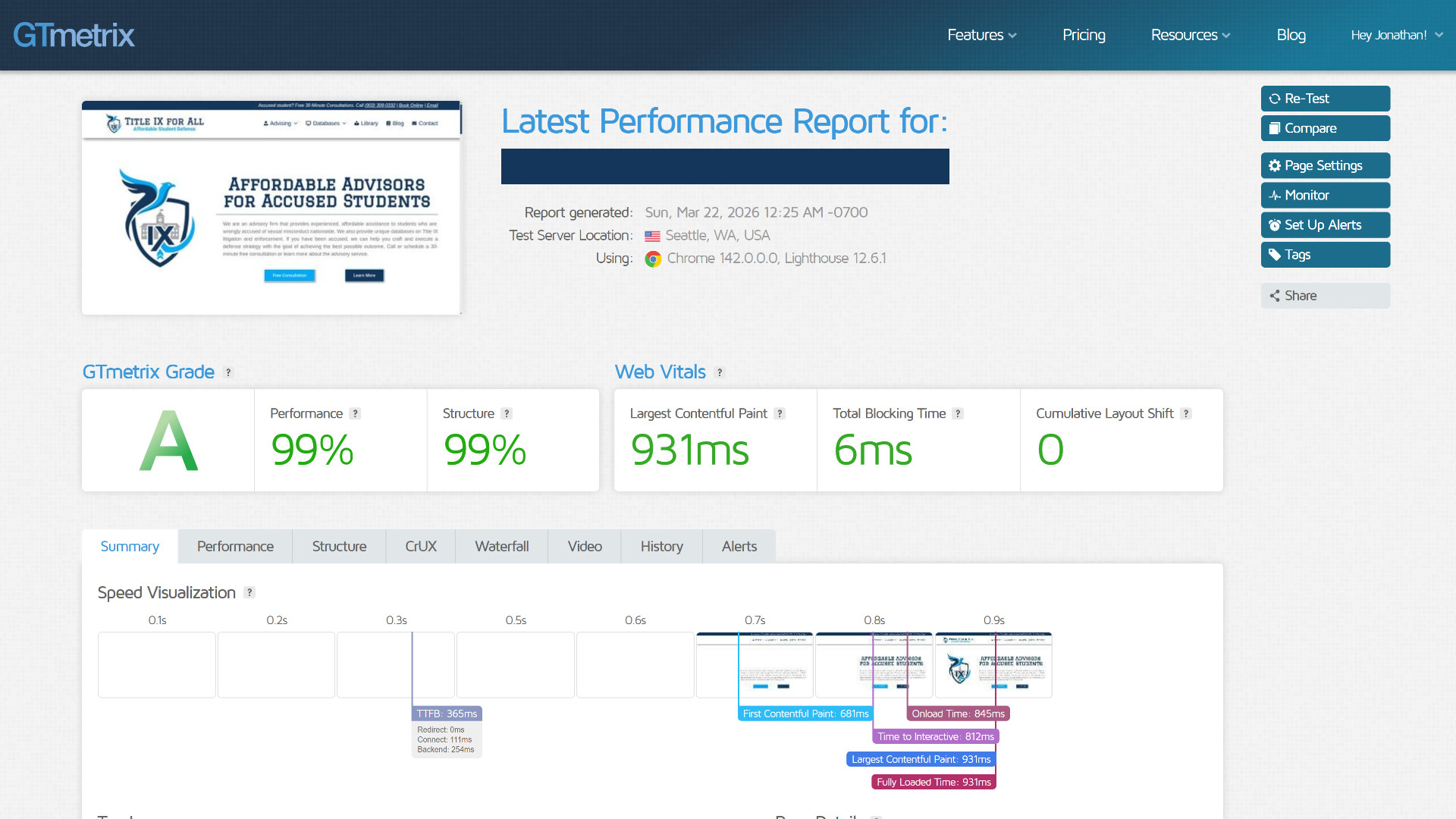This screenshot has width=1456, height=819.
Task: Open help for Largest Contentful Paint
Action: (780, 413)
